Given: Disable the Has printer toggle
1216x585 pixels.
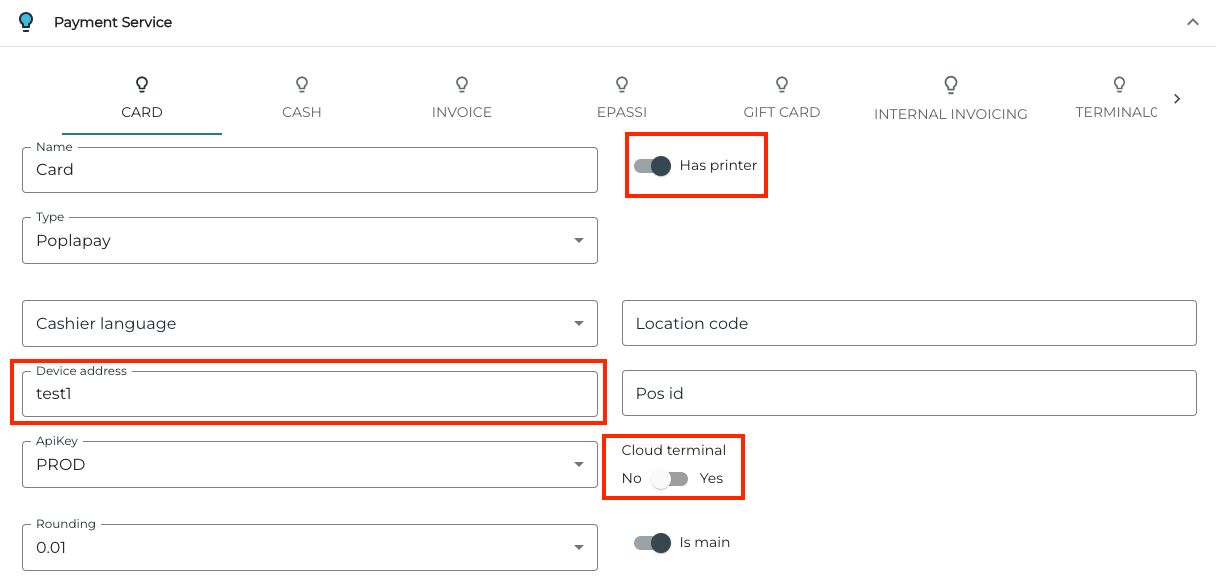Looking at the screenshot, I should [x=652, y=165].
